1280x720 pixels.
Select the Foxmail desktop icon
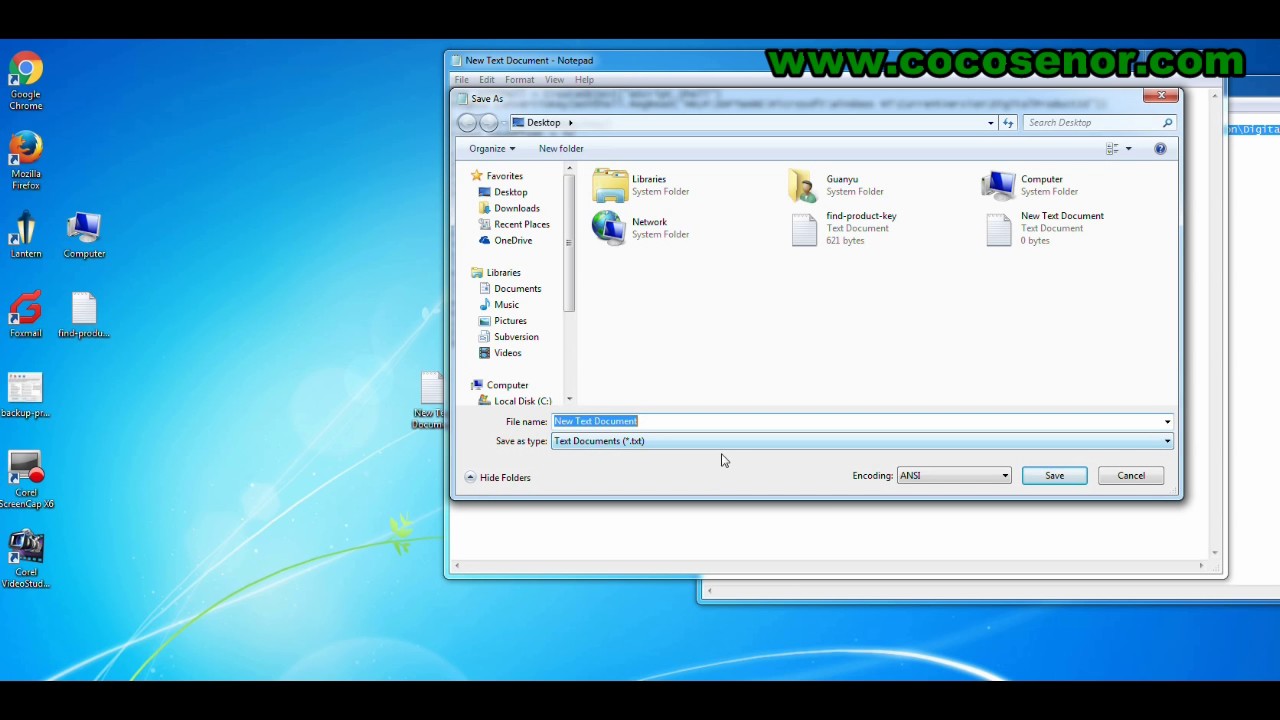click(26, 315)
